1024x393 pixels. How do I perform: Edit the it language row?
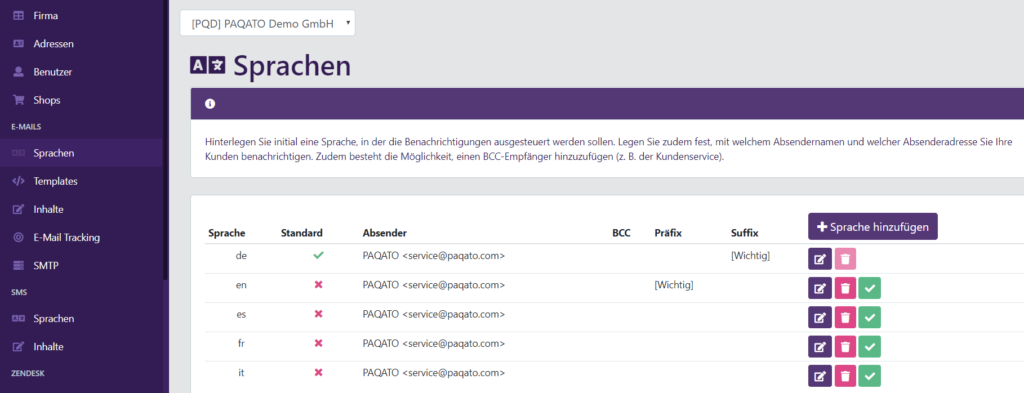(x=820, y=376)
